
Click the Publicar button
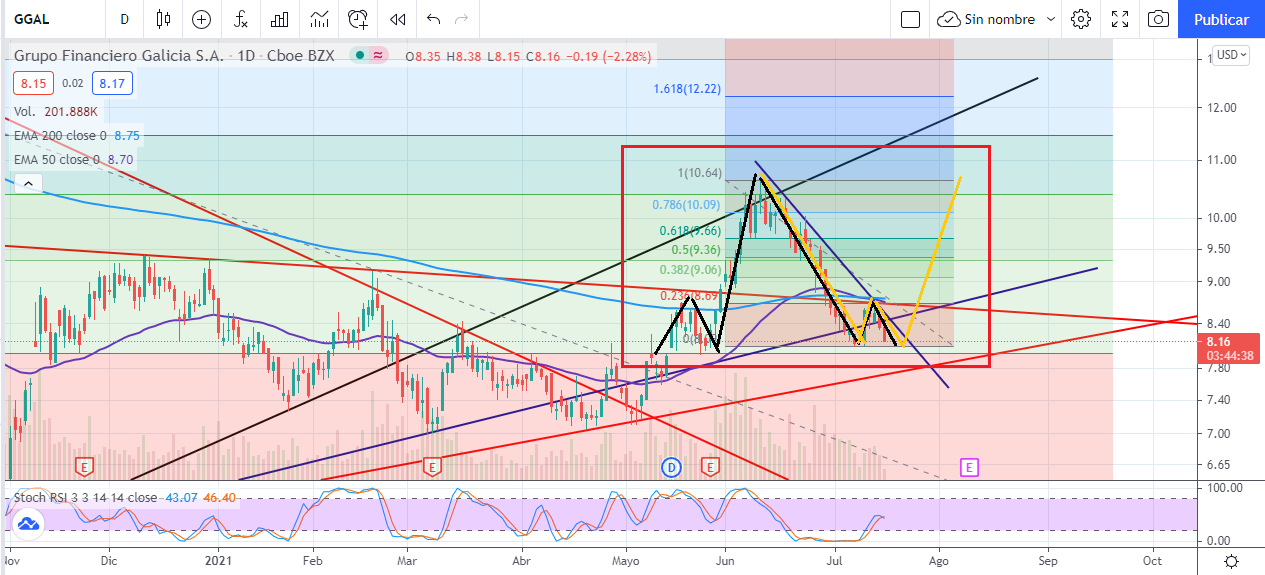click(x=1221, y=19)
